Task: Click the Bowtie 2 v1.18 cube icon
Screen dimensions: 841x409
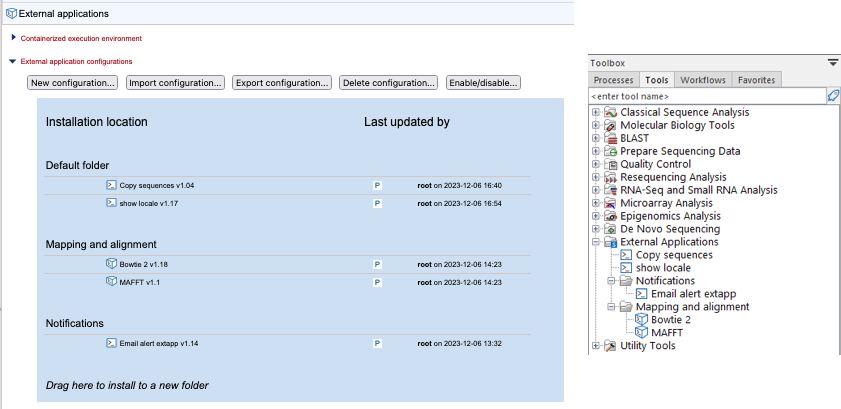Action: [111, 264]
